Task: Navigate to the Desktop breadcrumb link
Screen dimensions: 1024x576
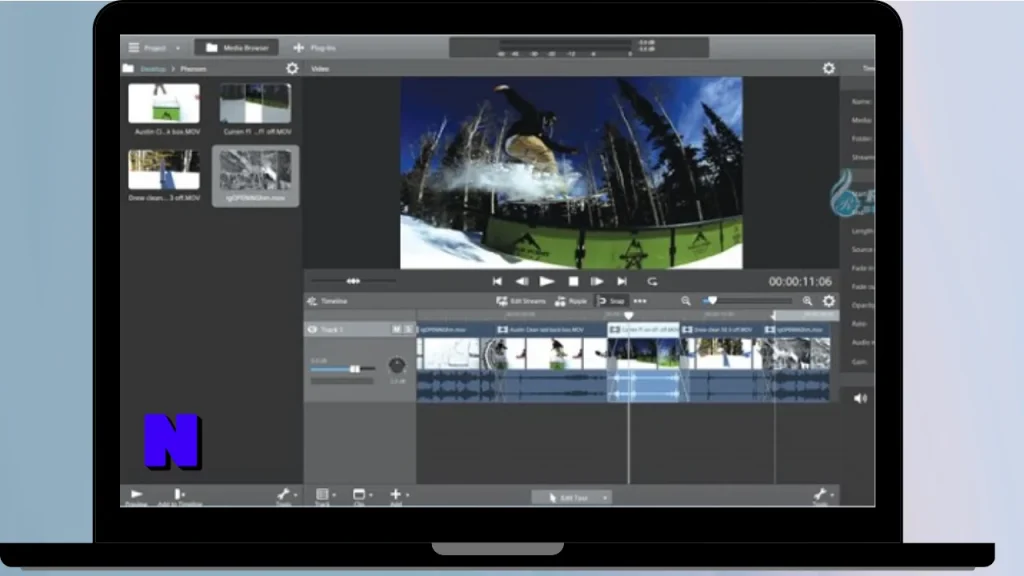Action: tap(153, 69)
